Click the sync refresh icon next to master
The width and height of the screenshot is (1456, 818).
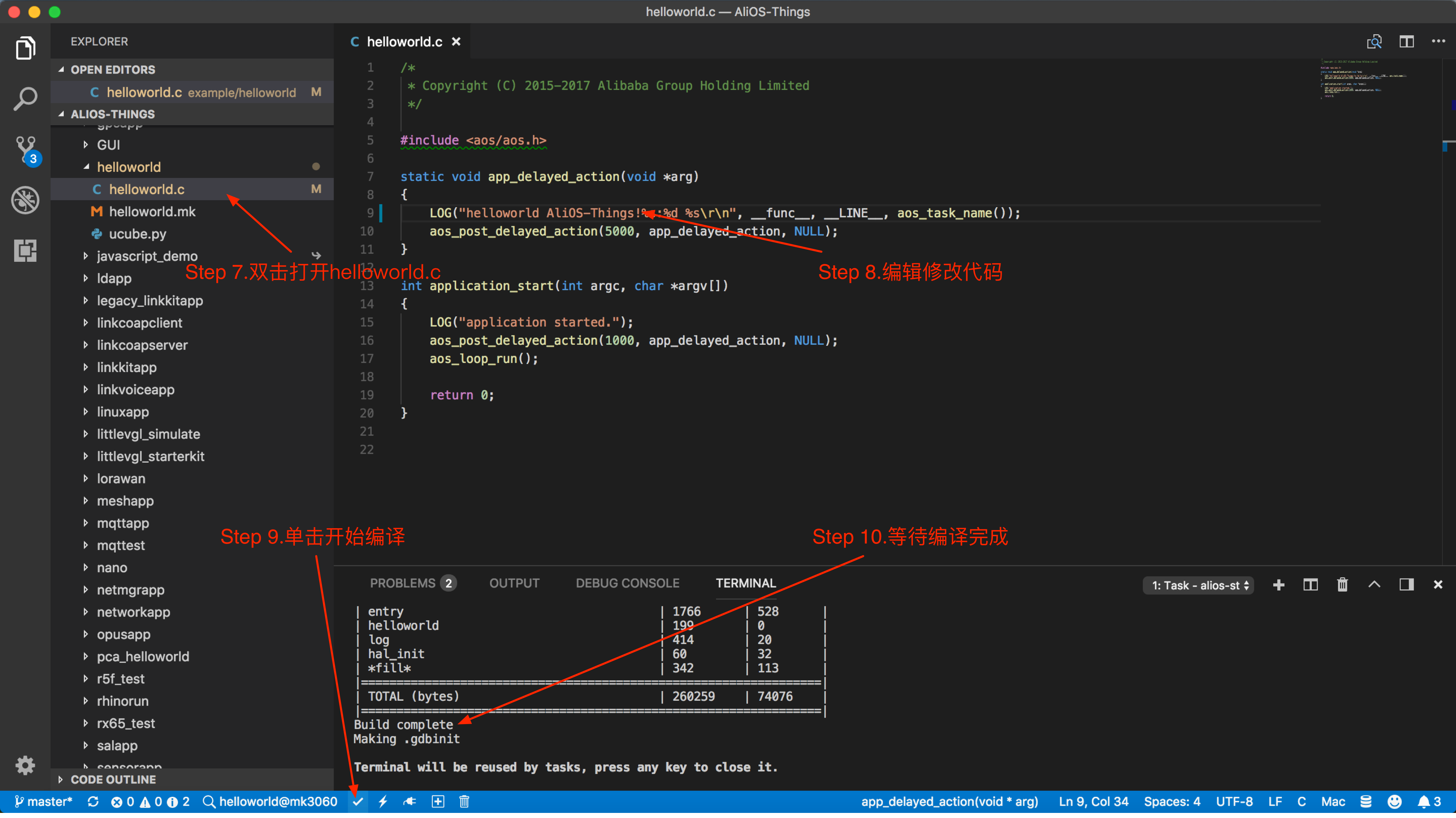(x=93, y=801)
